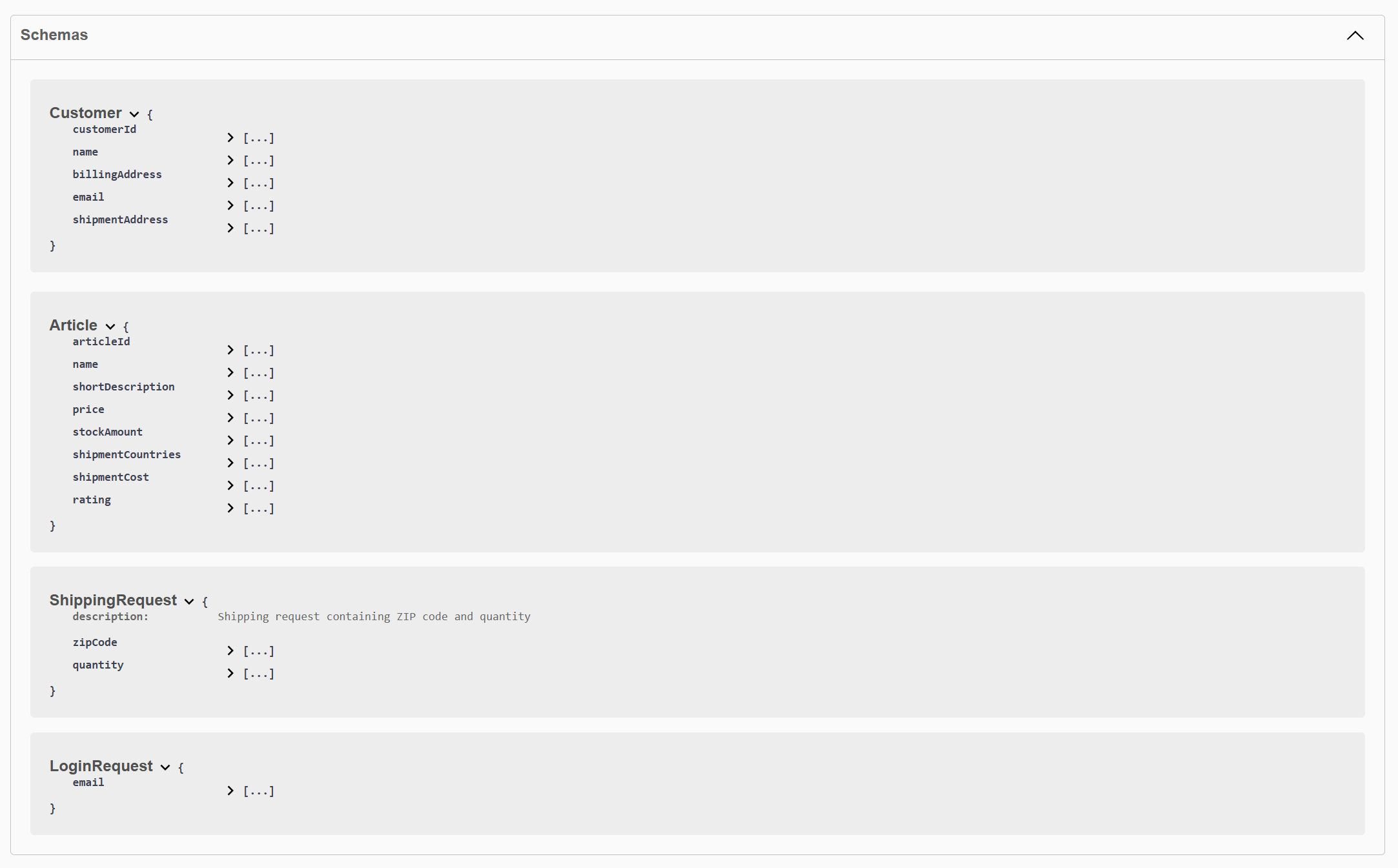Expand the name field in Customer
Viewport: 1398px width, 868px height.
[229, 160]
